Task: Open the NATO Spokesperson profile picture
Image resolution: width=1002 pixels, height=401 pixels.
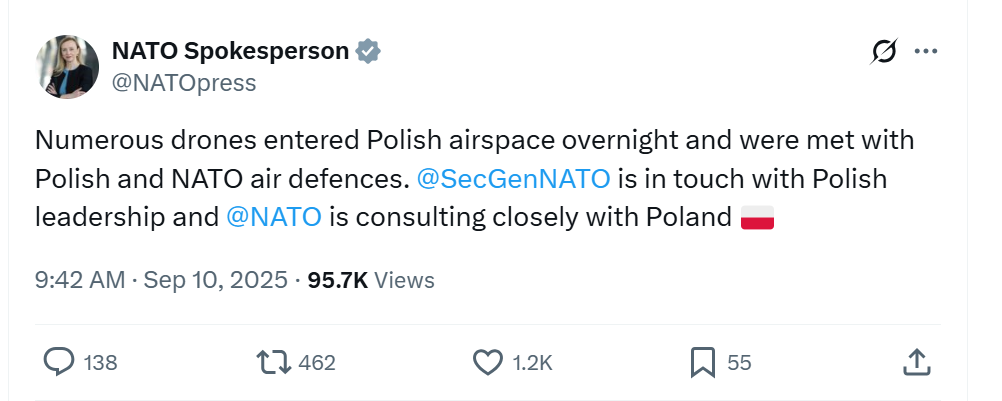Action: click(68, 66)
